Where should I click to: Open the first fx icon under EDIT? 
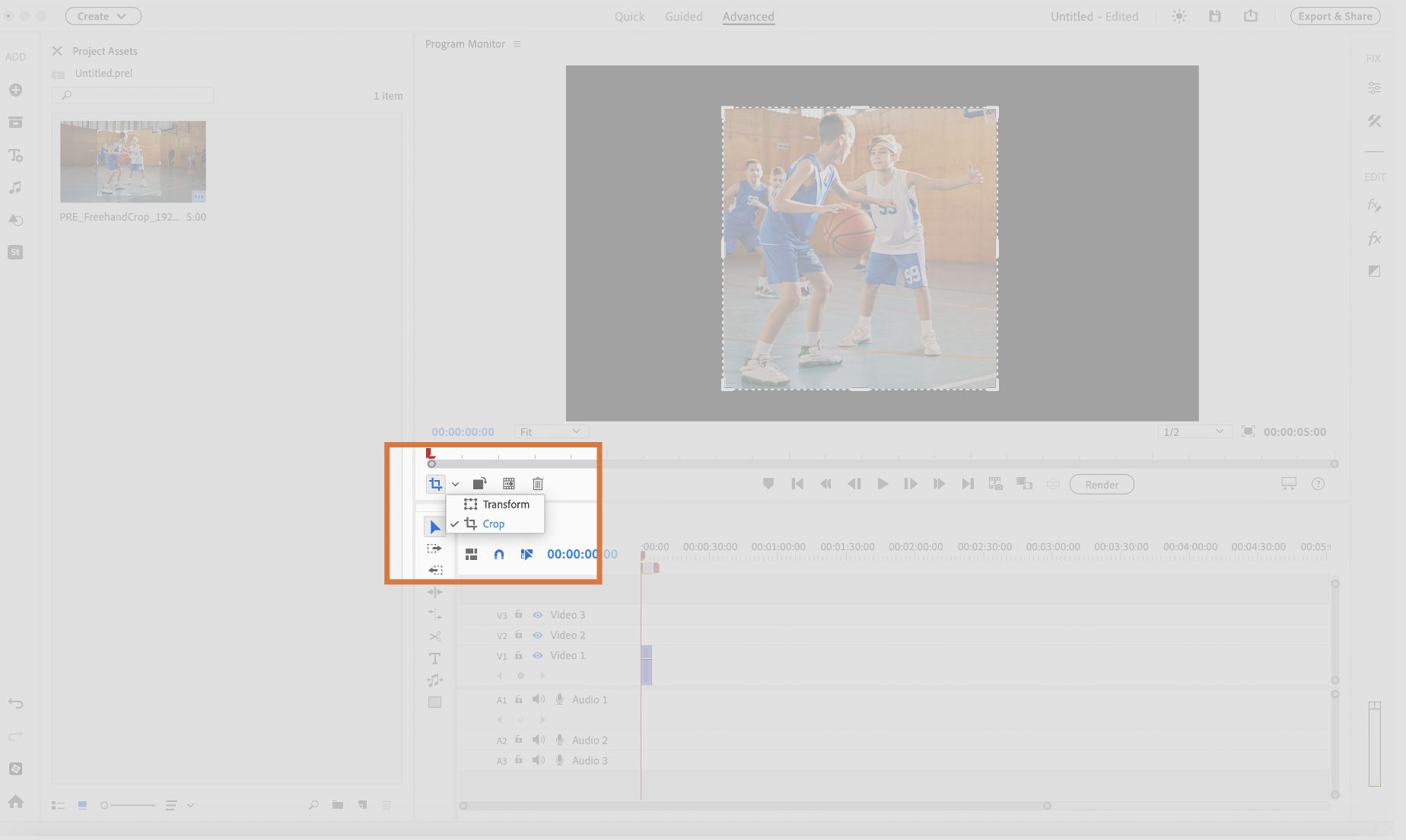point(1374,205)
